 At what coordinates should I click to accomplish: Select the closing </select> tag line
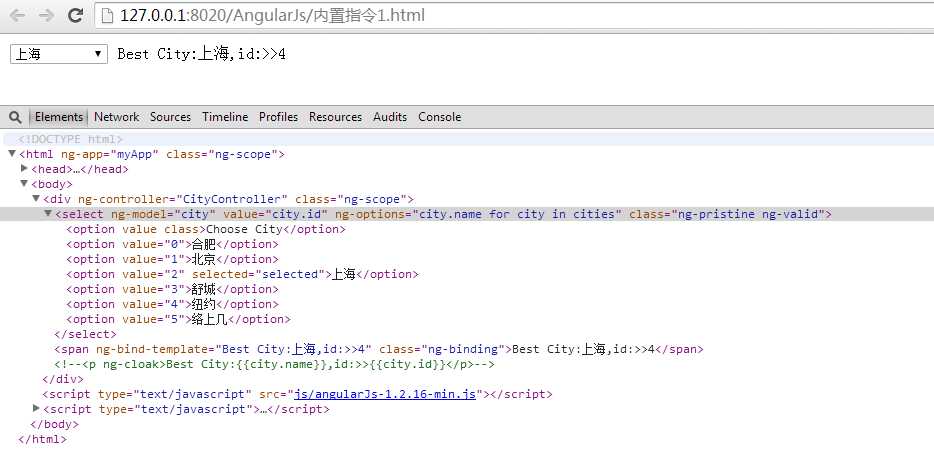tap(85, 334)
